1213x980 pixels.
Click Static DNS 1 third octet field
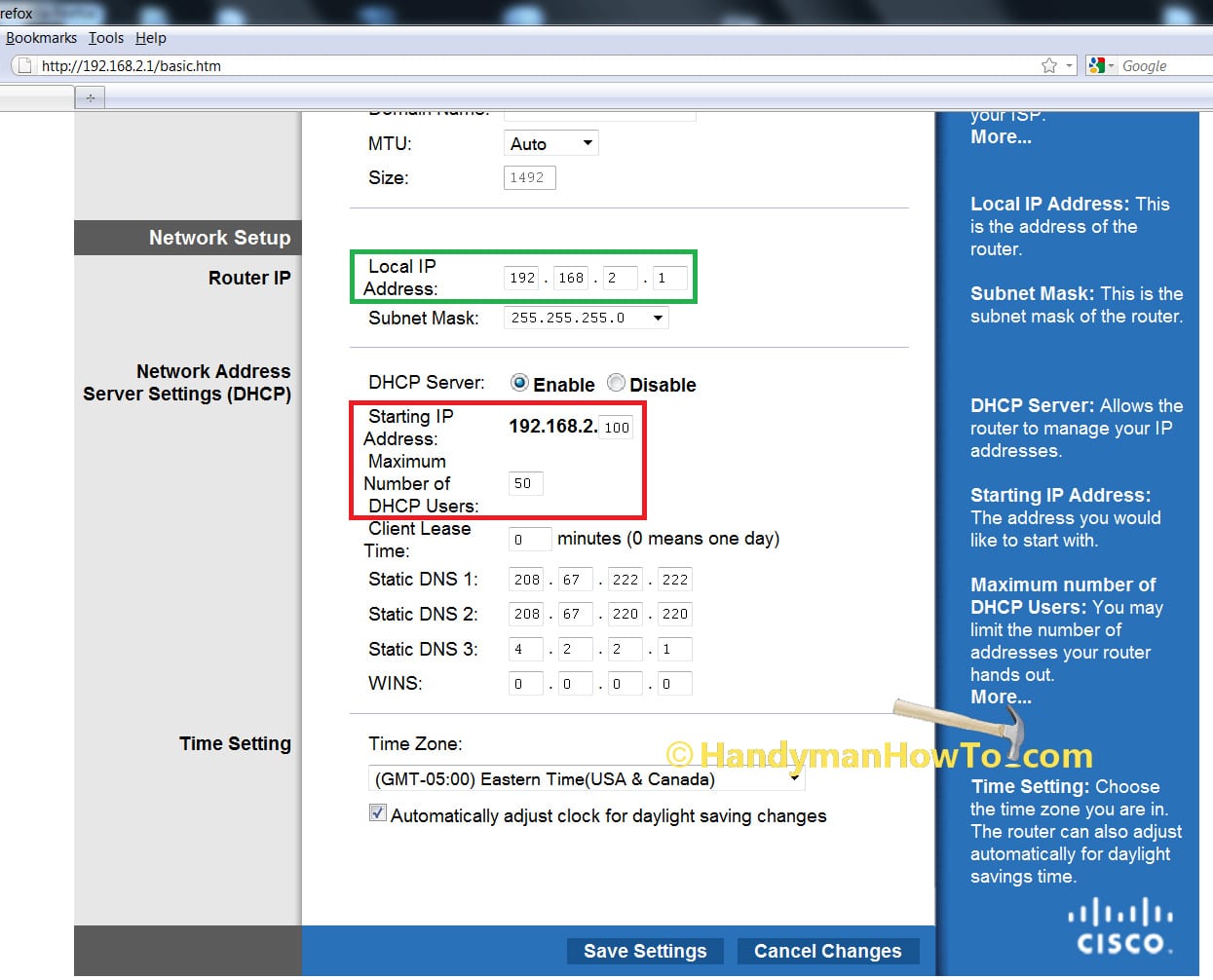[x=625, y=580]
